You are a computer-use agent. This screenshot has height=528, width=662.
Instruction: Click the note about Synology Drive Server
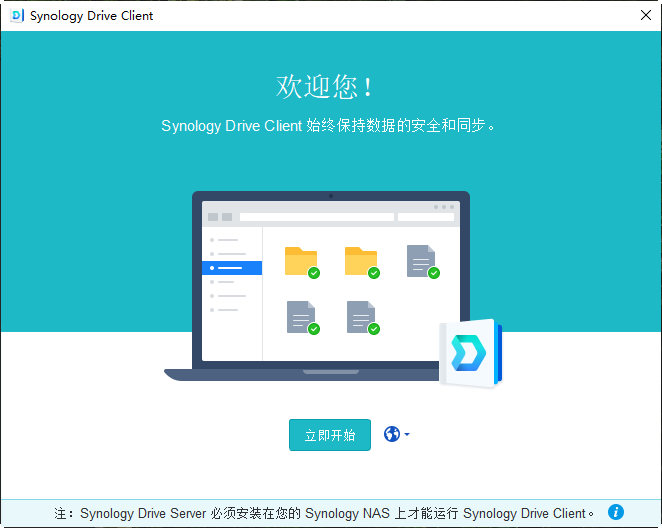[324, 513]
